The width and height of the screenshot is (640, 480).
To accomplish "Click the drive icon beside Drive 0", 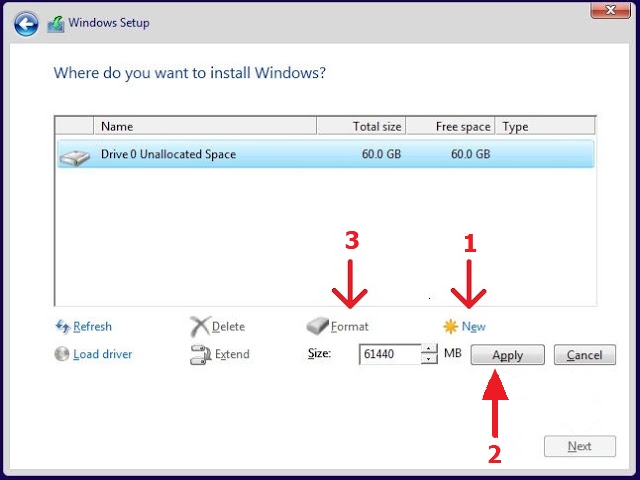I will pos(74,157).
